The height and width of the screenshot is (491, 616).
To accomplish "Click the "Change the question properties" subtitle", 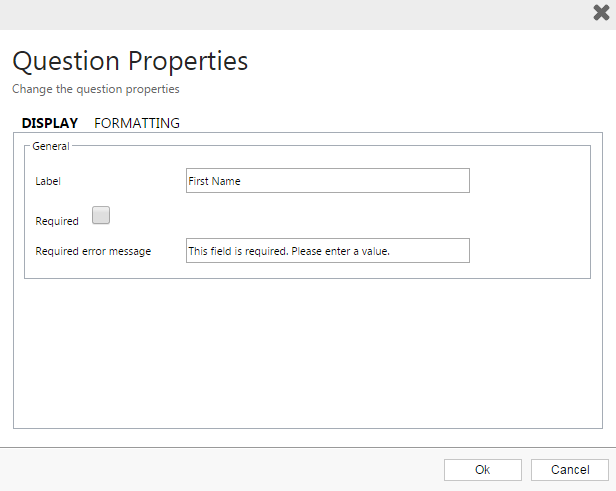I will click(x=96, y=89).
